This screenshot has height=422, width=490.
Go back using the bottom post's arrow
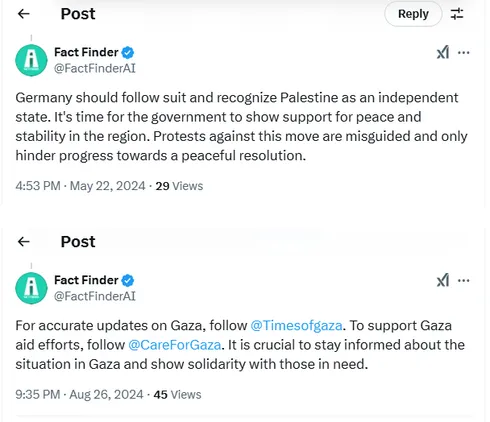click(24, 242)
